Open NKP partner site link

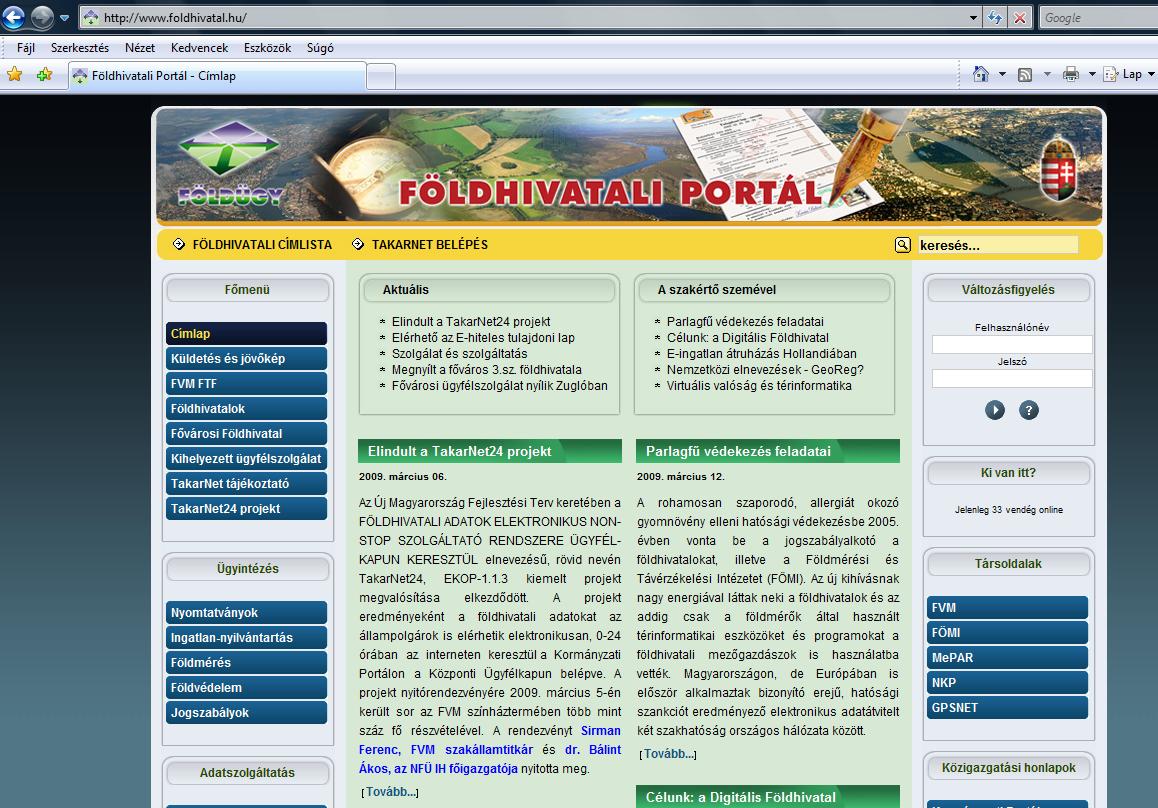tap(1007, 683)
